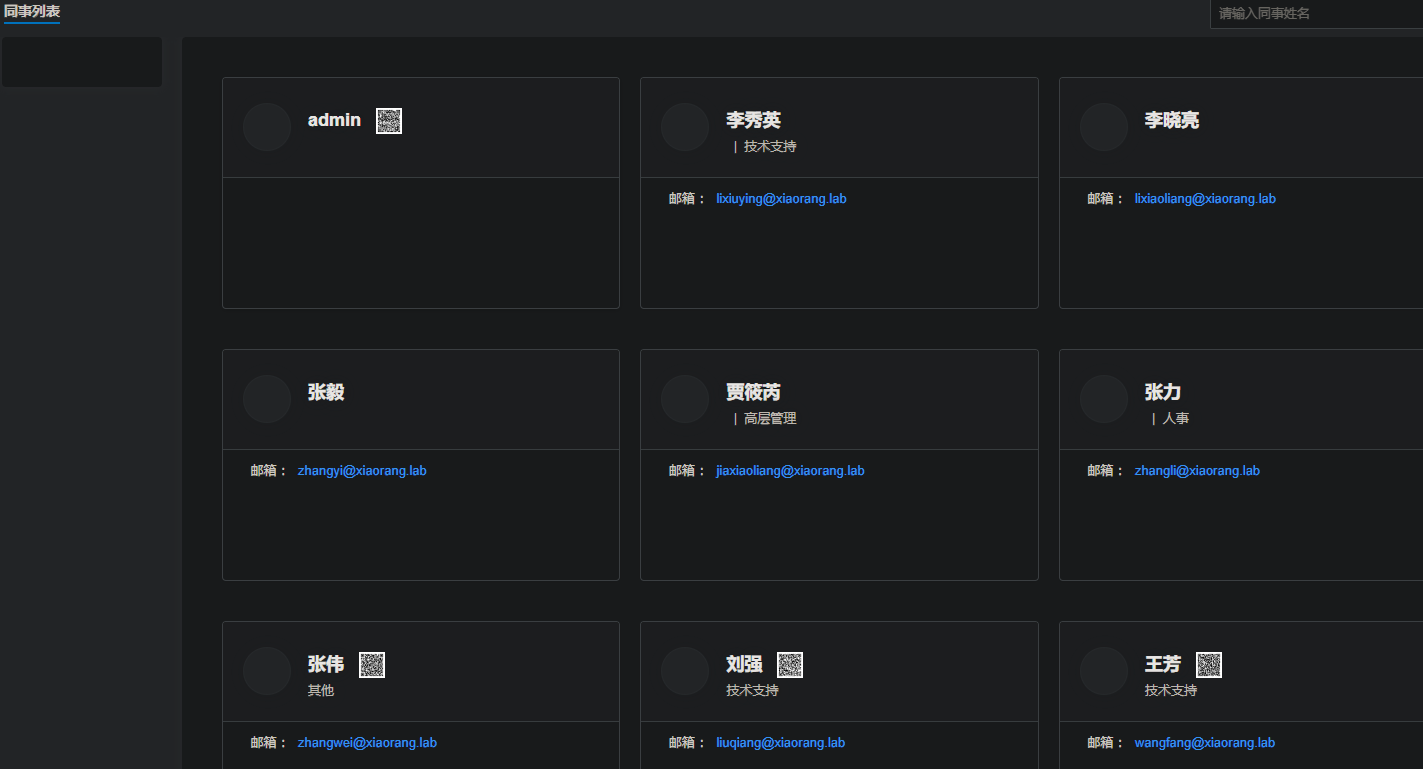Open email link lixiaoliang@xiaorang.lab

click(x=1205, y=199)
